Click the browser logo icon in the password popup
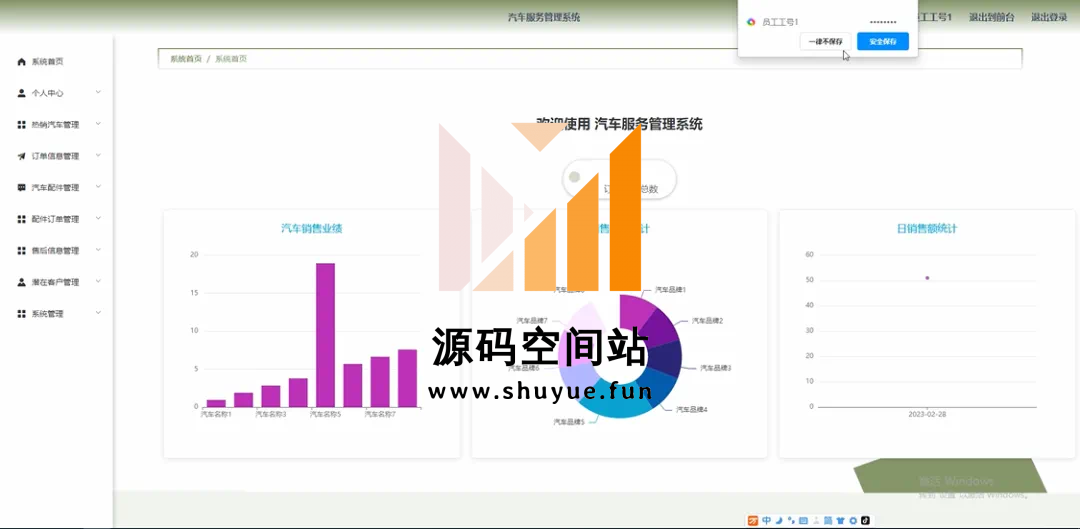 tap(751, 22)
